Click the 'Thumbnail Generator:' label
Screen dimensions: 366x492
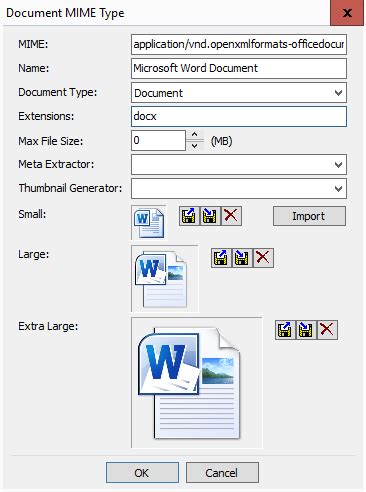click(x=70, y=188)
